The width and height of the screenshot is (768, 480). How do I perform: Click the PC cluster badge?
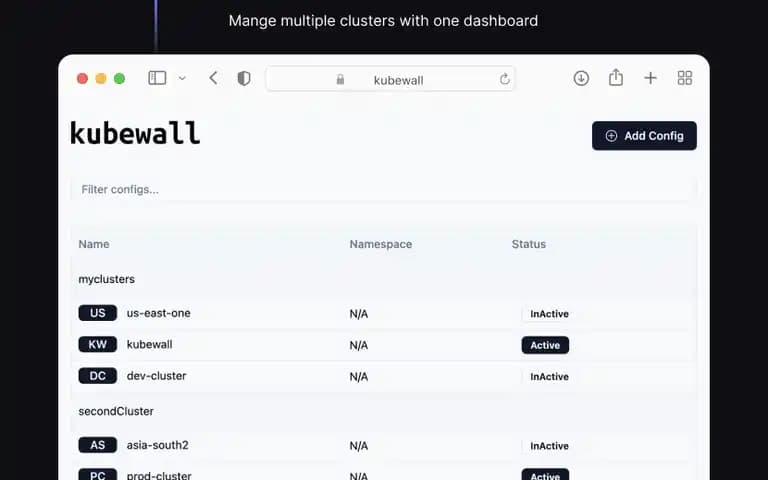[x=97, y=475]
